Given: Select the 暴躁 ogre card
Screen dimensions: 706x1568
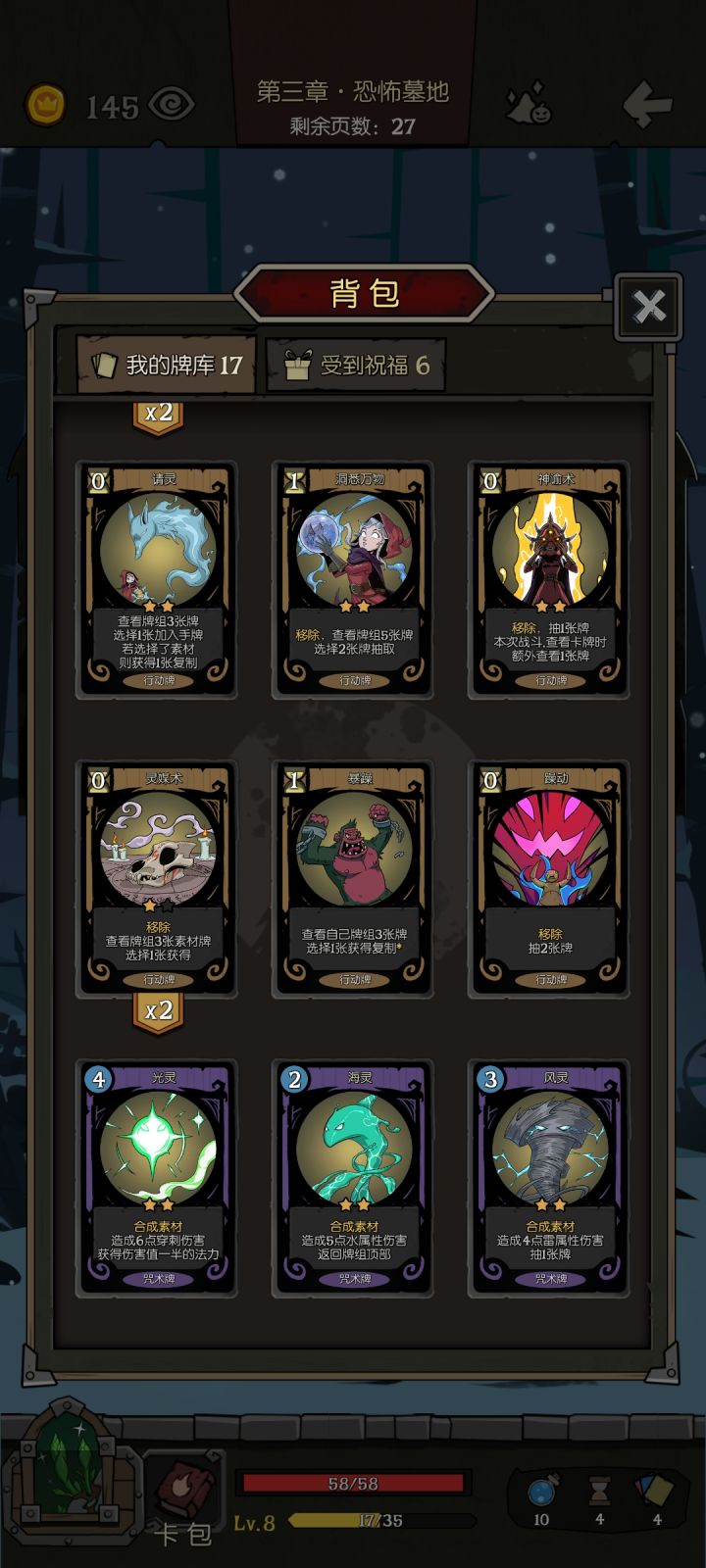Looking at the screenshot, I should [353, 879].
